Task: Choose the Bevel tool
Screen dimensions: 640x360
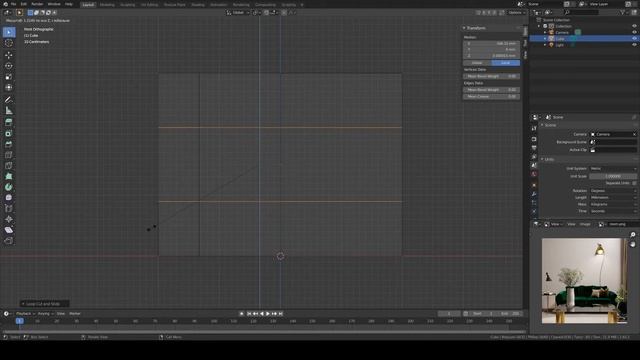Action: (9, 144)
